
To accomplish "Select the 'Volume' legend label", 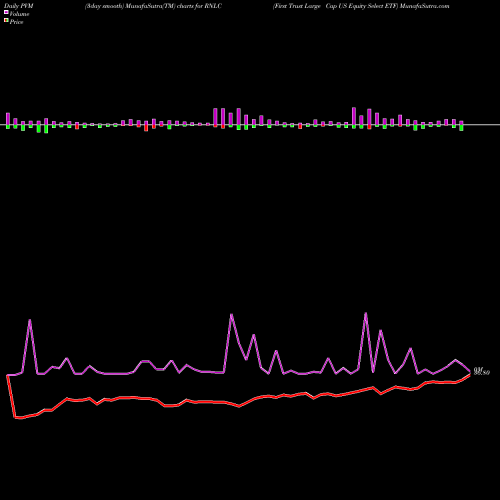I will point(19,14).
